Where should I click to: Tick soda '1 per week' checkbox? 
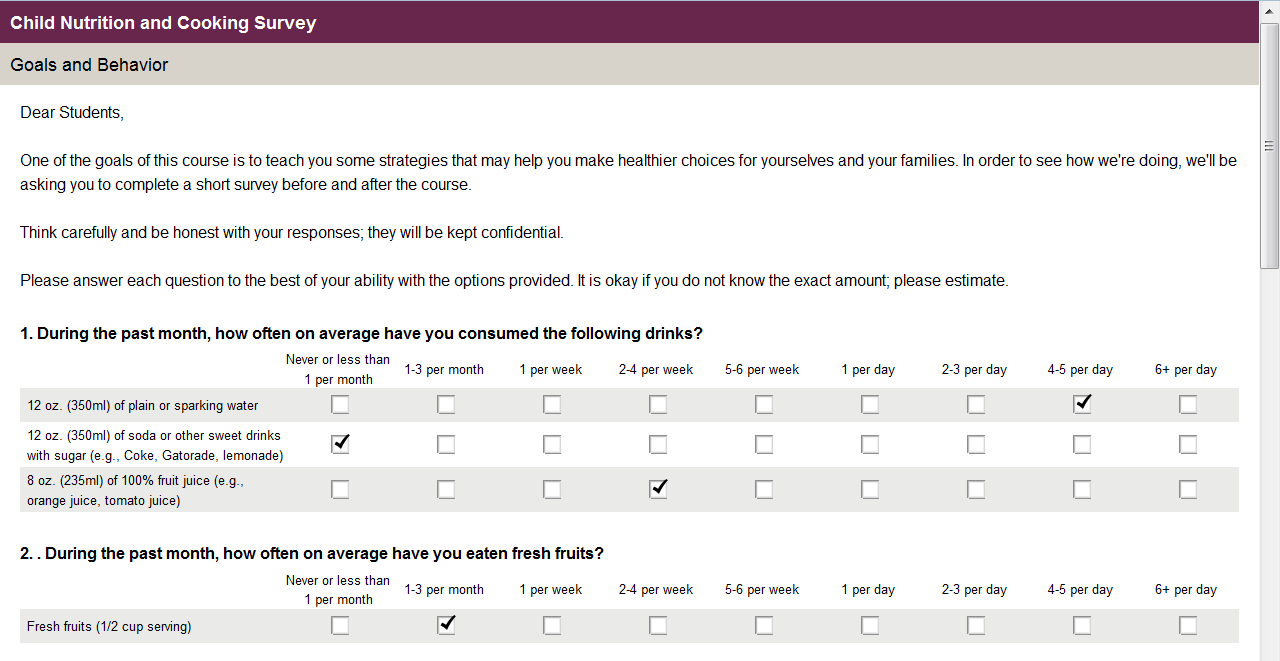[x=552, y=444]
